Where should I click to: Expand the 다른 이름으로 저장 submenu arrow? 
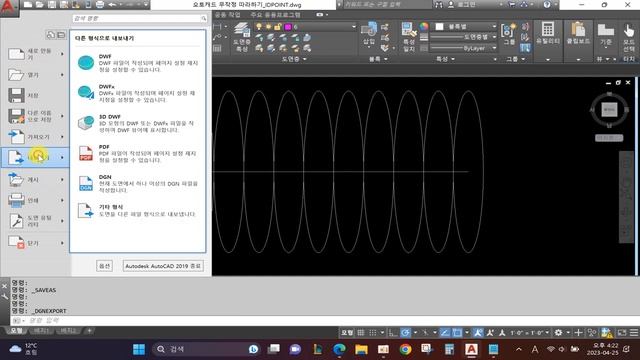(x=62, y=116)
